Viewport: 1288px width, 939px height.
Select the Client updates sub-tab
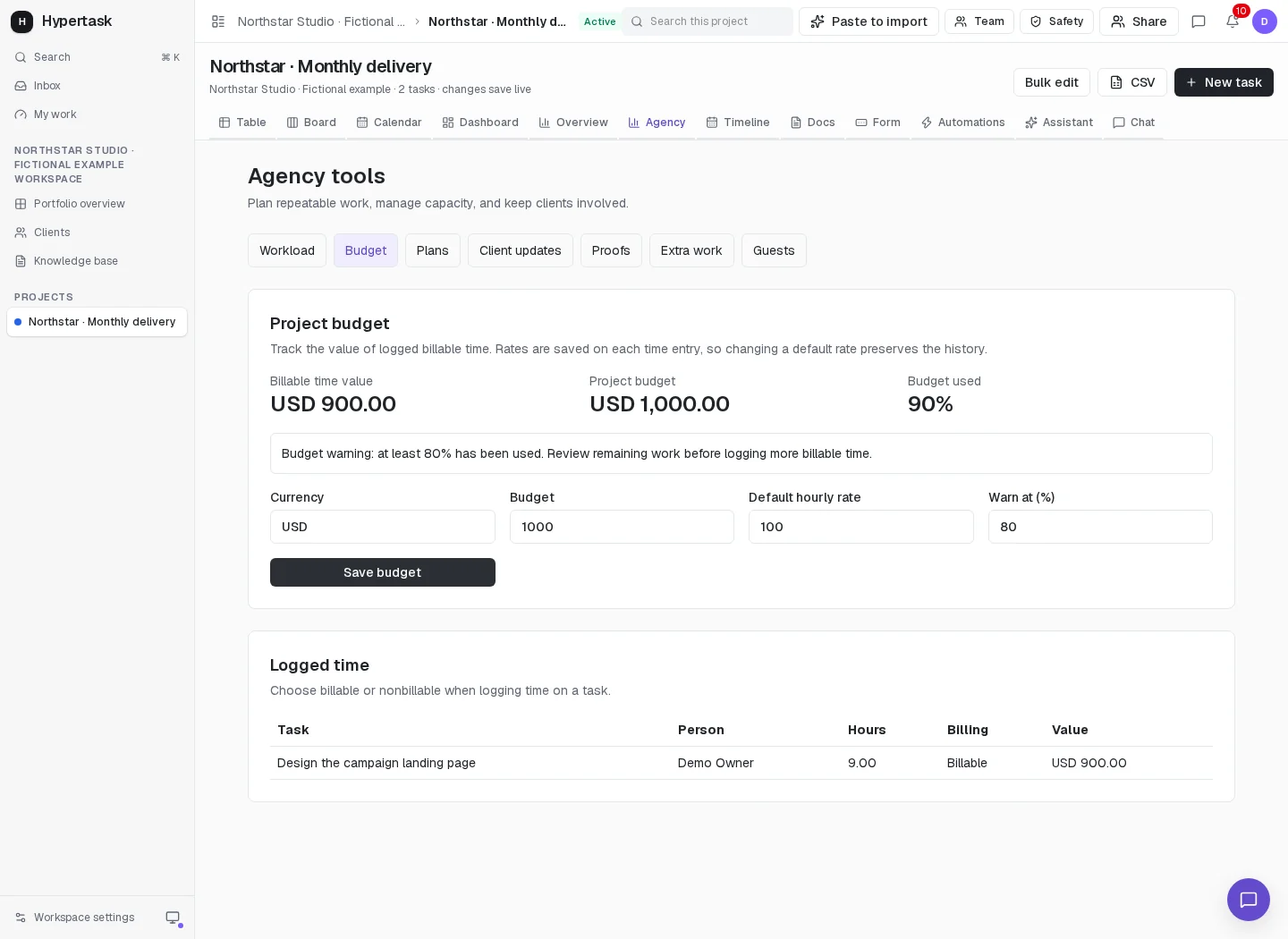521,250
